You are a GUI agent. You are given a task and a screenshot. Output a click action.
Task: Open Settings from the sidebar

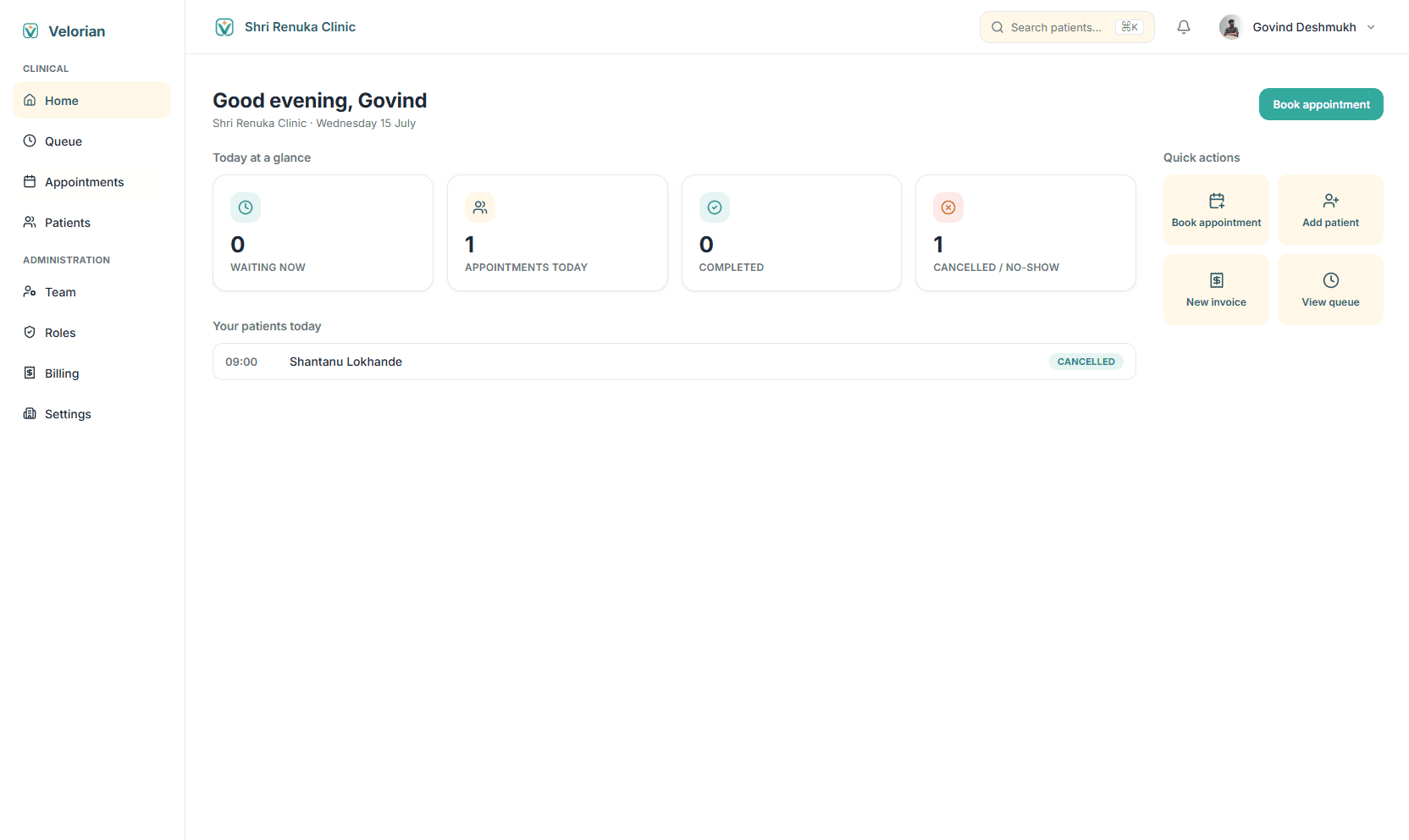click(x=91, y=413)
